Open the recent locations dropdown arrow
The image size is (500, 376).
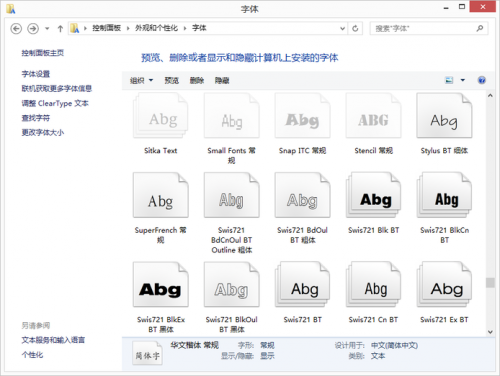click(x=47, y=29)
